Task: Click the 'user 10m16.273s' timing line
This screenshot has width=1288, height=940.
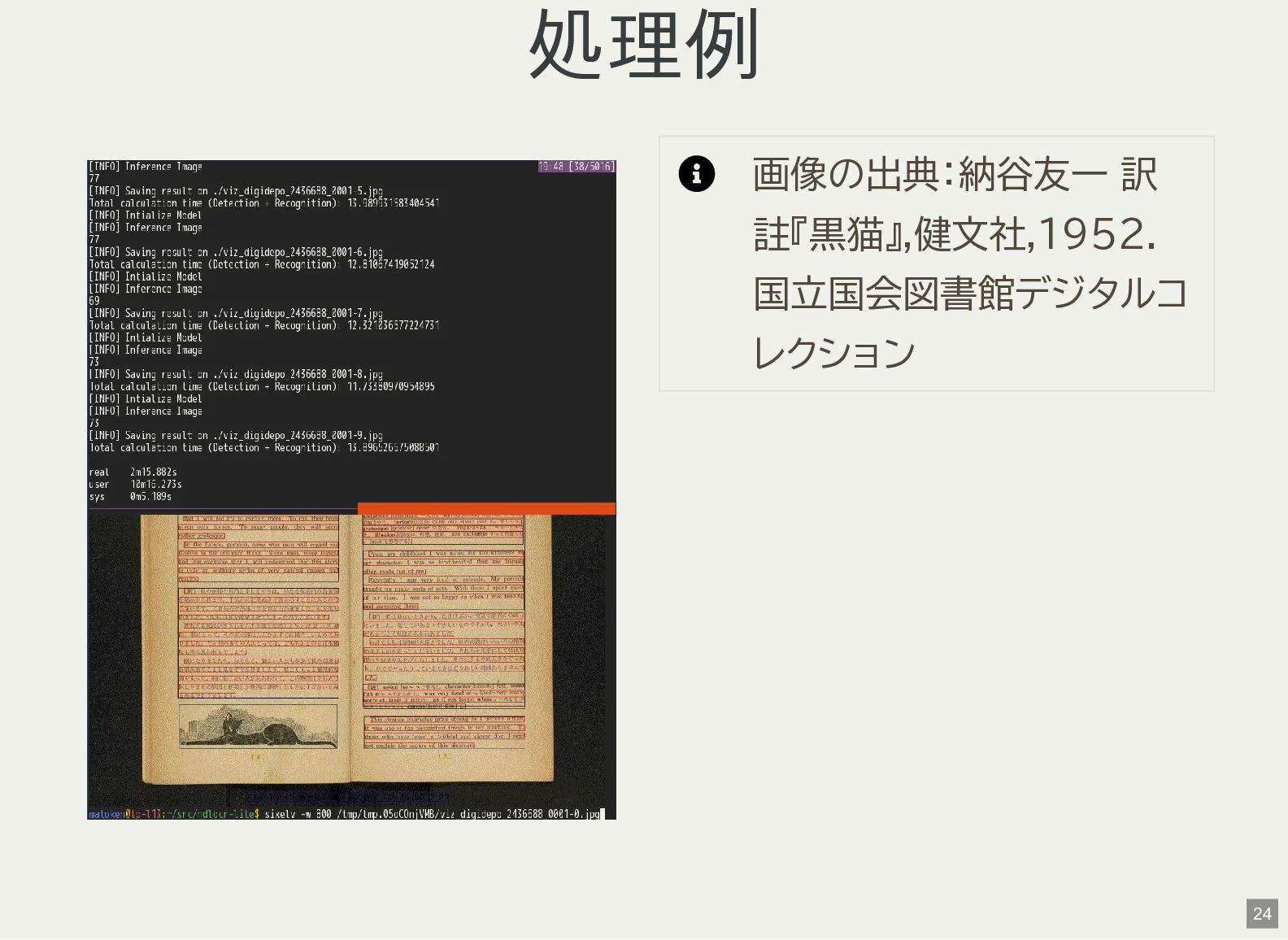Action: (136, 485)
